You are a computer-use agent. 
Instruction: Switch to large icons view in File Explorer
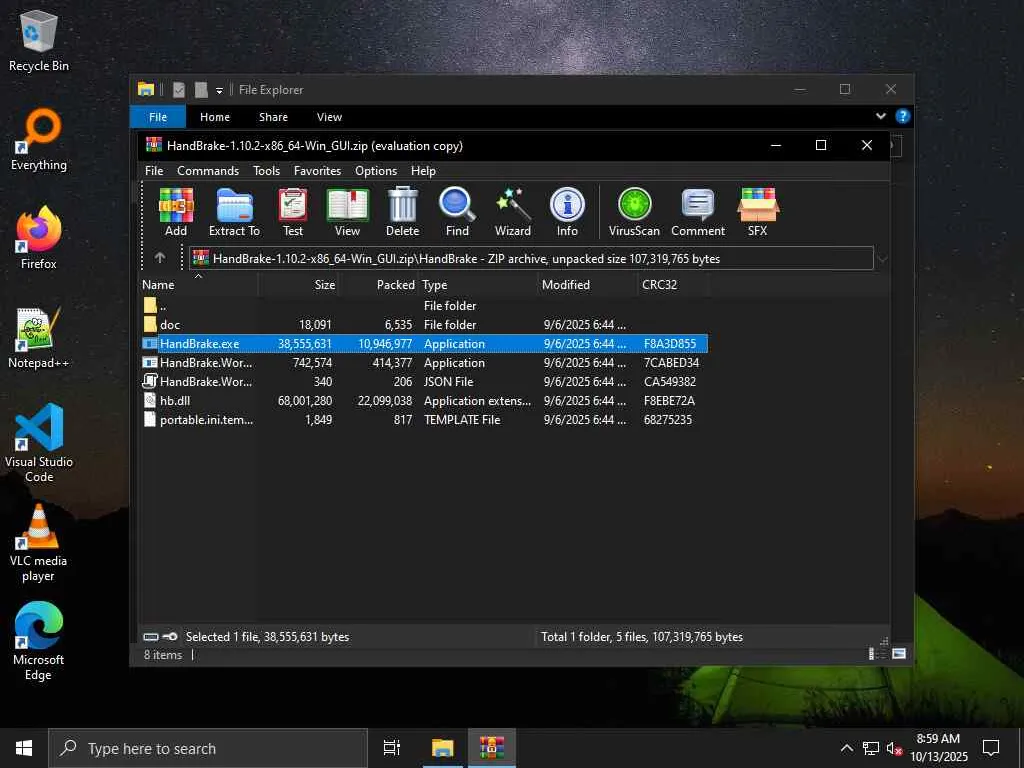click(x=899, y=654)
